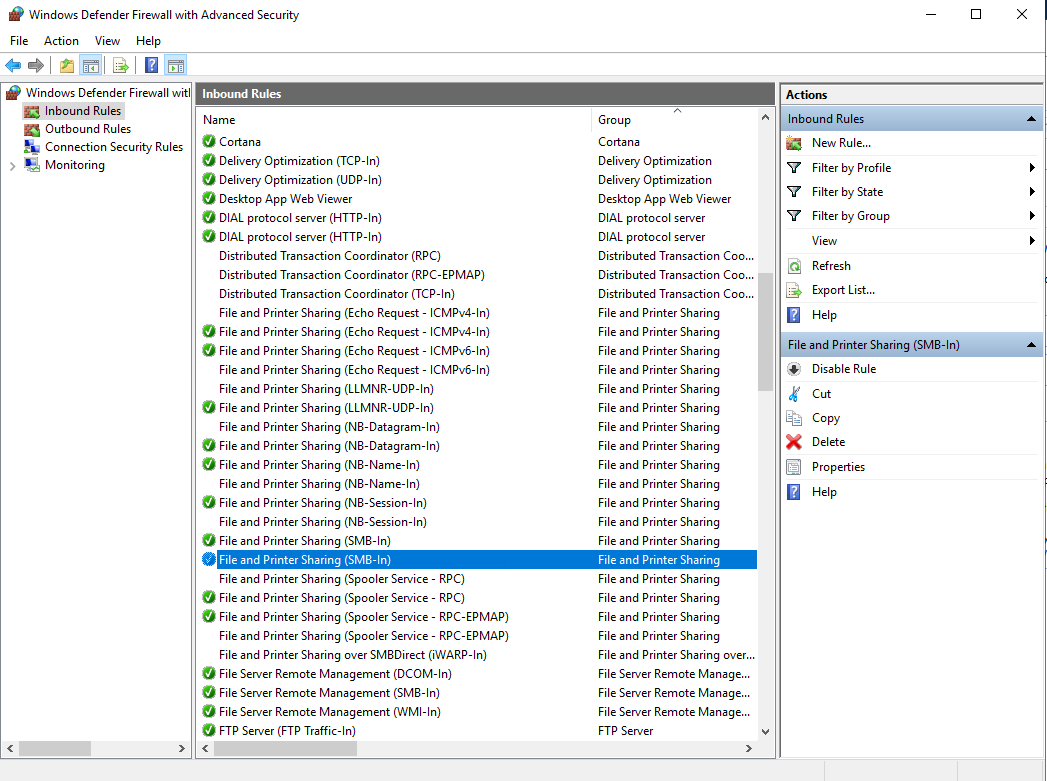1047x781 pixels.
Task: Open the File menu
Action: point(19,41)
